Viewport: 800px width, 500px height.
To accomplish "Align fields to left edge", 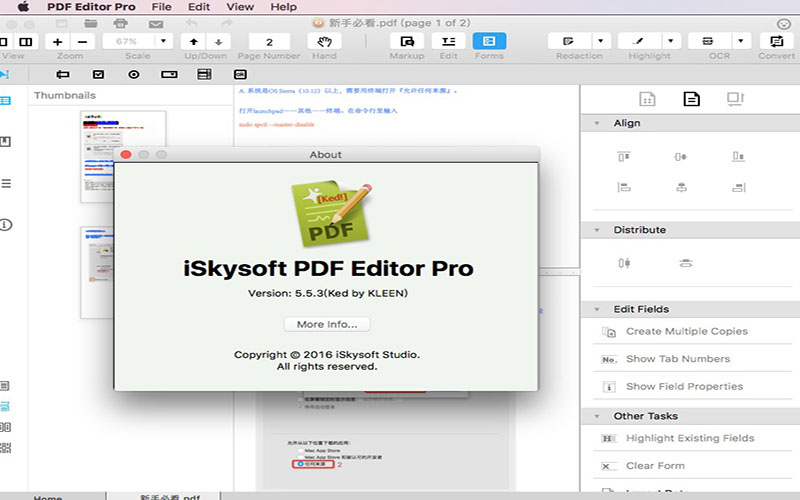I will point(623,187).
